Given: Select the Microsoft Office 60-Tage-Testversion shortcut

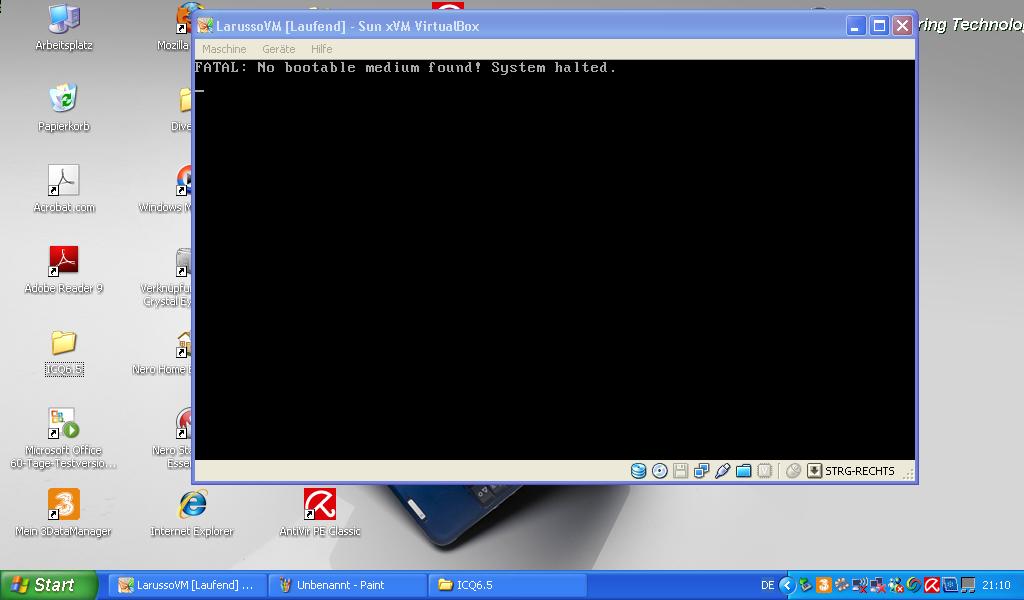Looking at the screenshot, I should [64, 438].
